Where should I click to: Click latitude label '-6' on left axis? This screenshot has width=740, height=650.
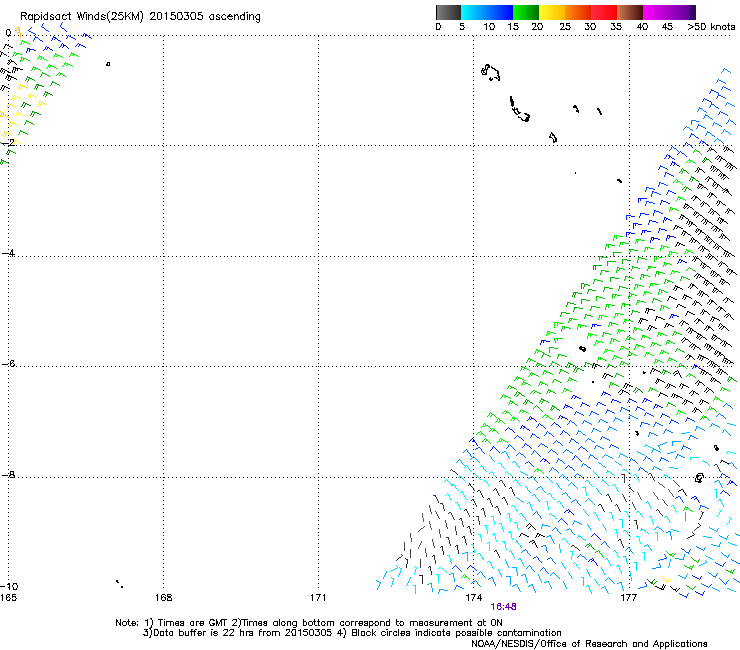[8, 363]
